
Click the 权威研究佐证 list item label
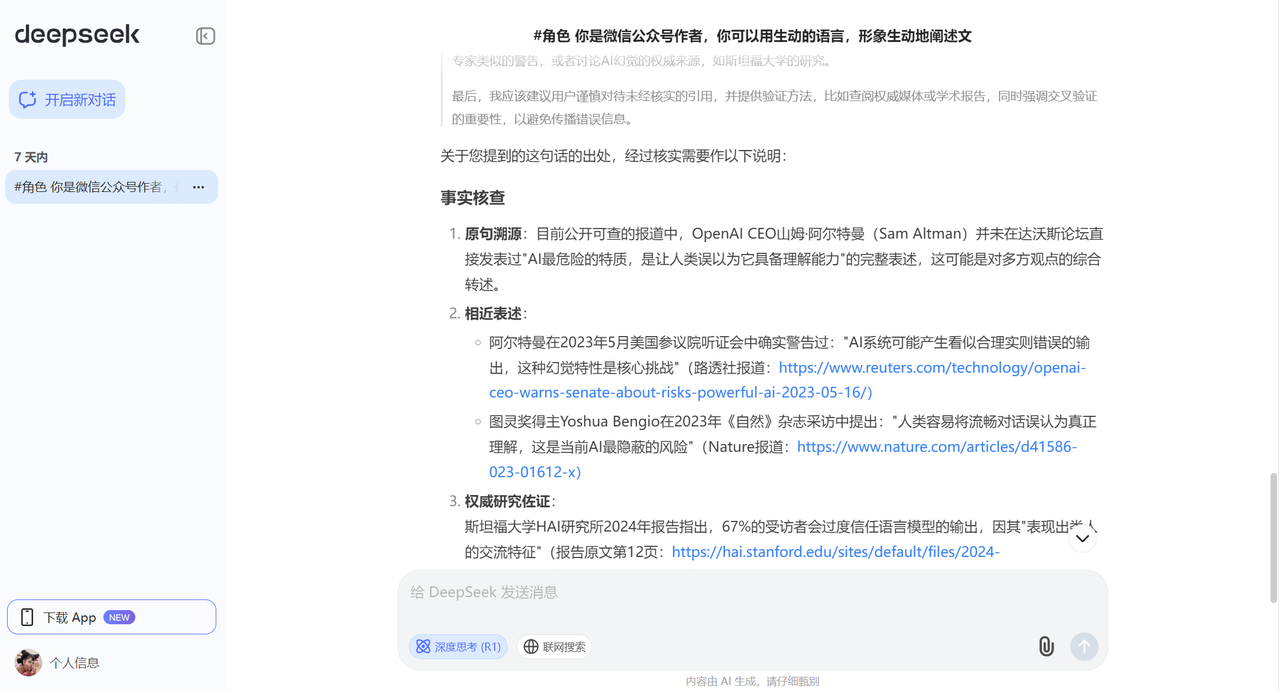(507, 502)
